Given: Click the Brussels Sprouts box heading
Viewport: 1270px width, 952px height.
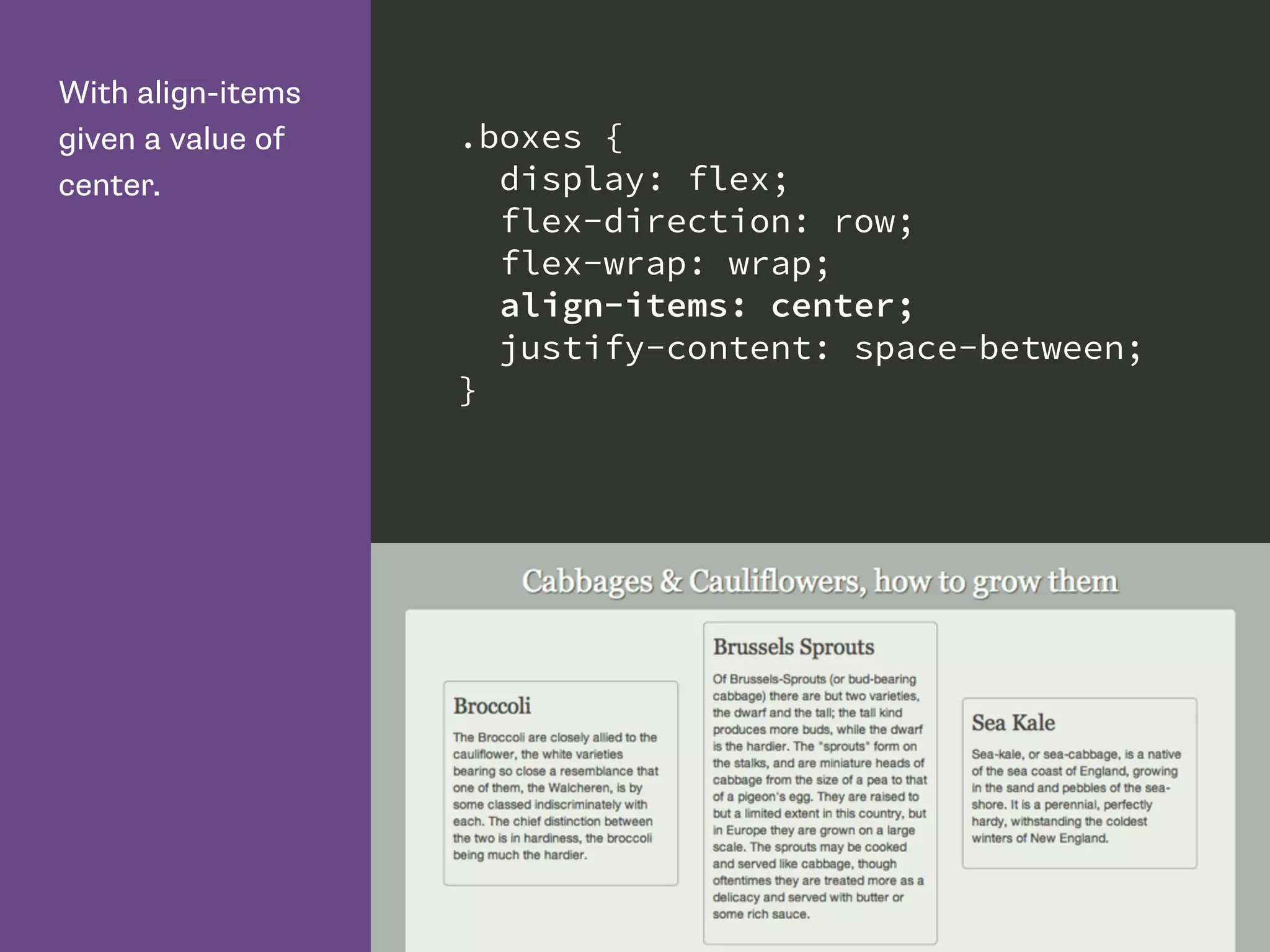Looking at the screenshot, I should pos(793,646).
